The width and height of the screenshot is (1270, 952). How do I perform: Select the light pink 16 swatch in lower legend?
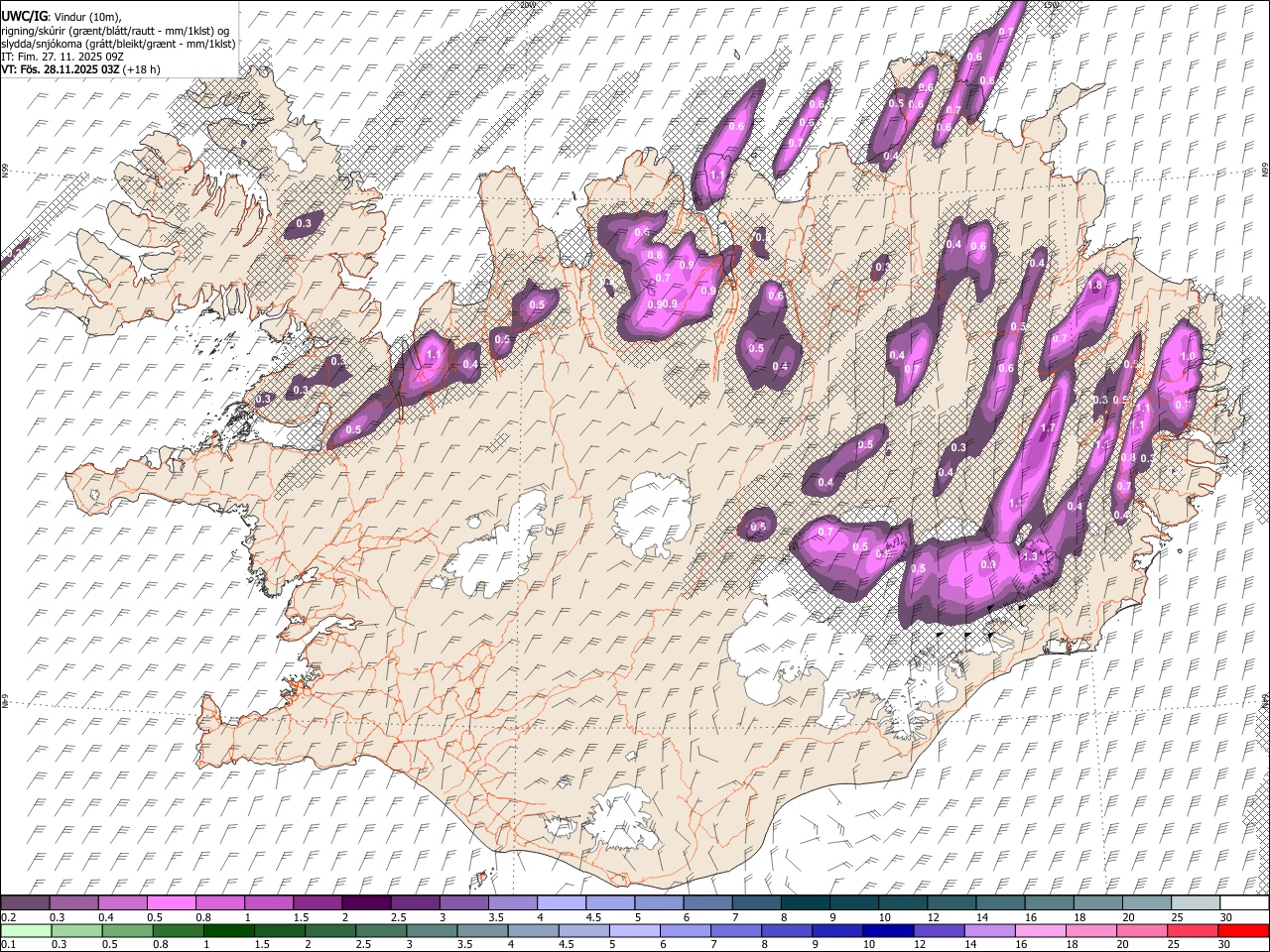point(1040,930)
